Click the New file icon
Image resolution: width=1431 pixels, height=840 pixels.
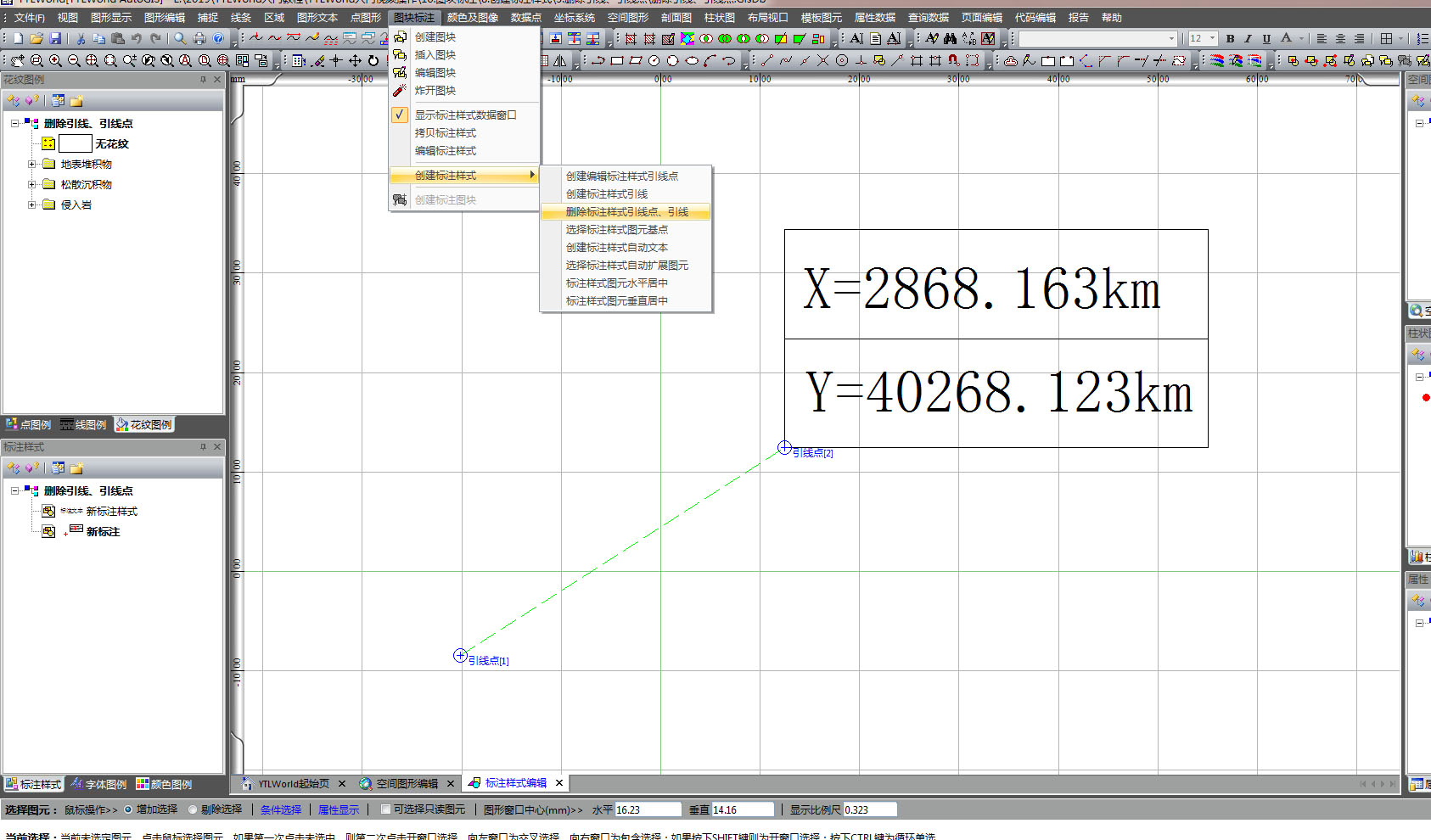pyautogui.click(x=18, y=38)
